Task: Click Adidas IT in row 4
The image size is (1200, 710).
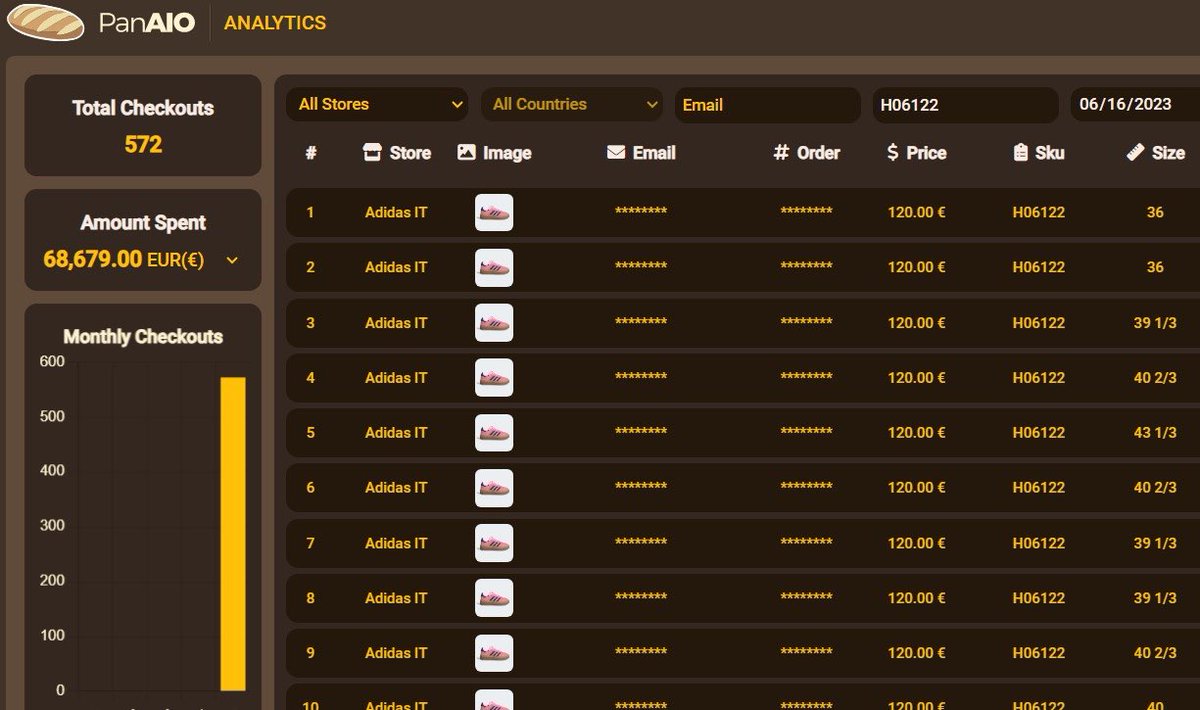Action: coord(396,377)
